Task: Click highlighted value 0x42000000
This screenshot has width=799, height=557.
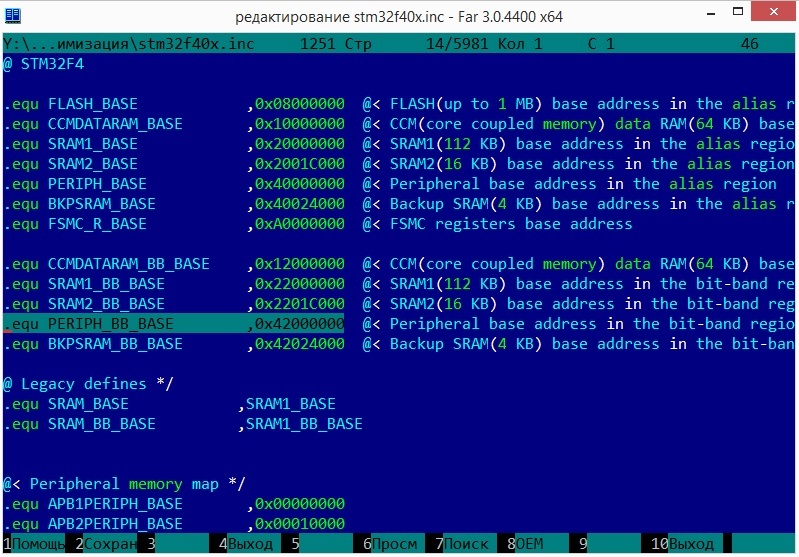Action: pos(300,324)
